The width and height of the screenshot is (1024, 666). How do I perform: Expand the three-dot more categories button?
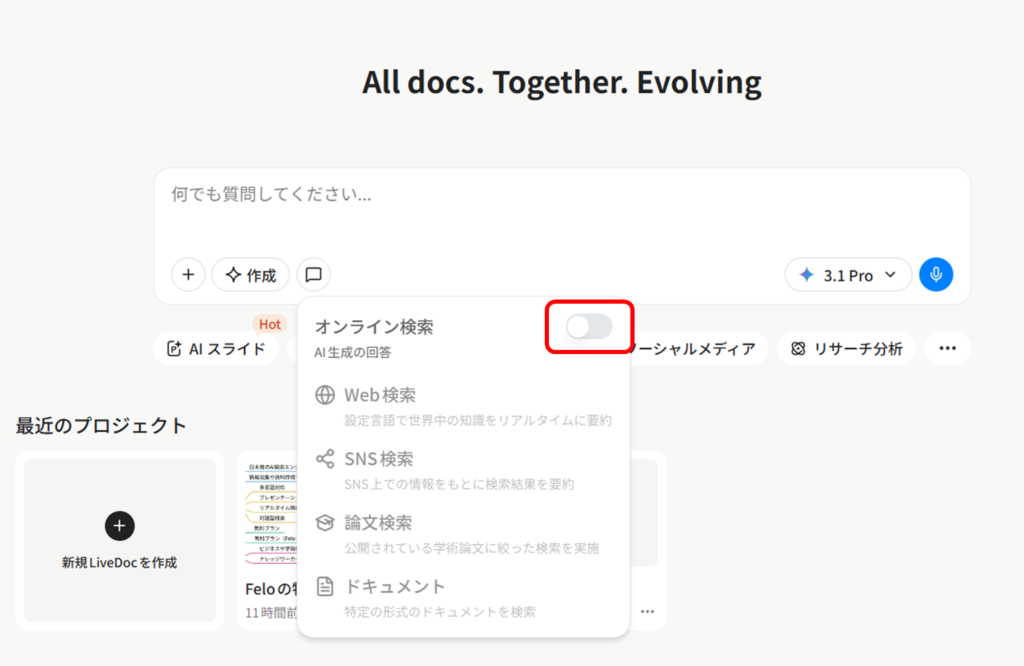[x=947, y=348]
